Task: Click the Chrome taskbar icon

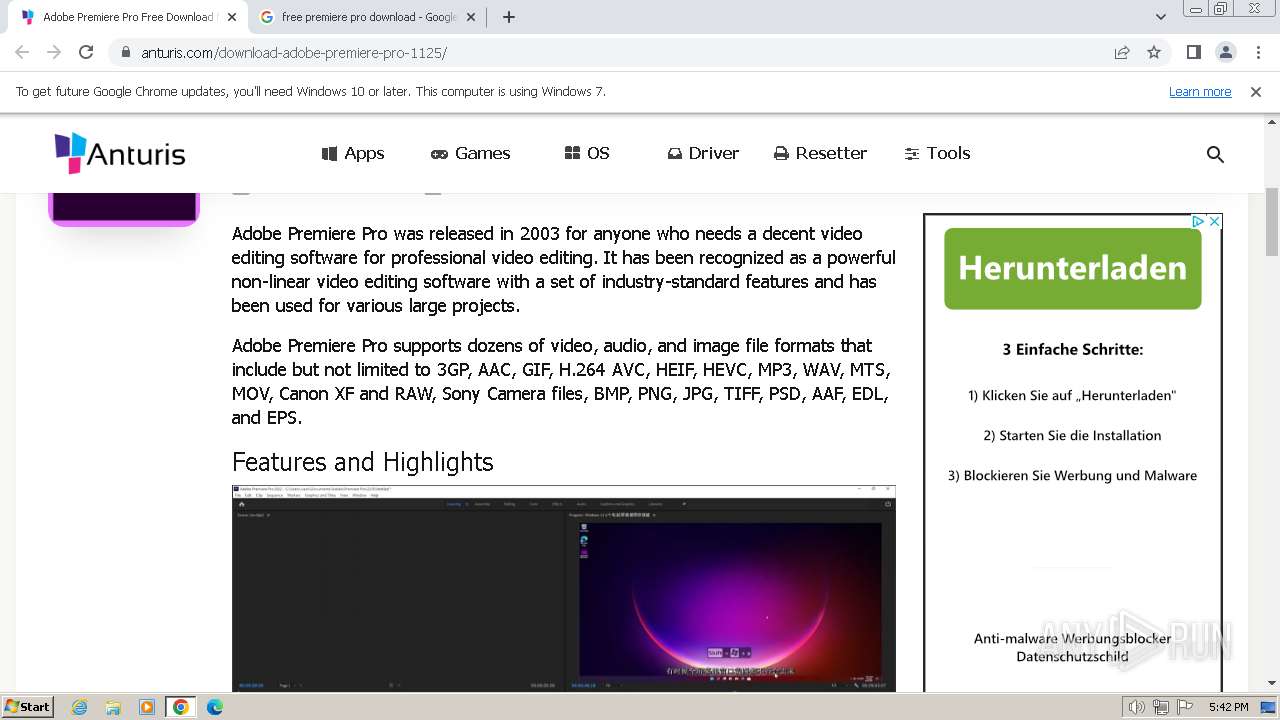Action: pos(181,707)
